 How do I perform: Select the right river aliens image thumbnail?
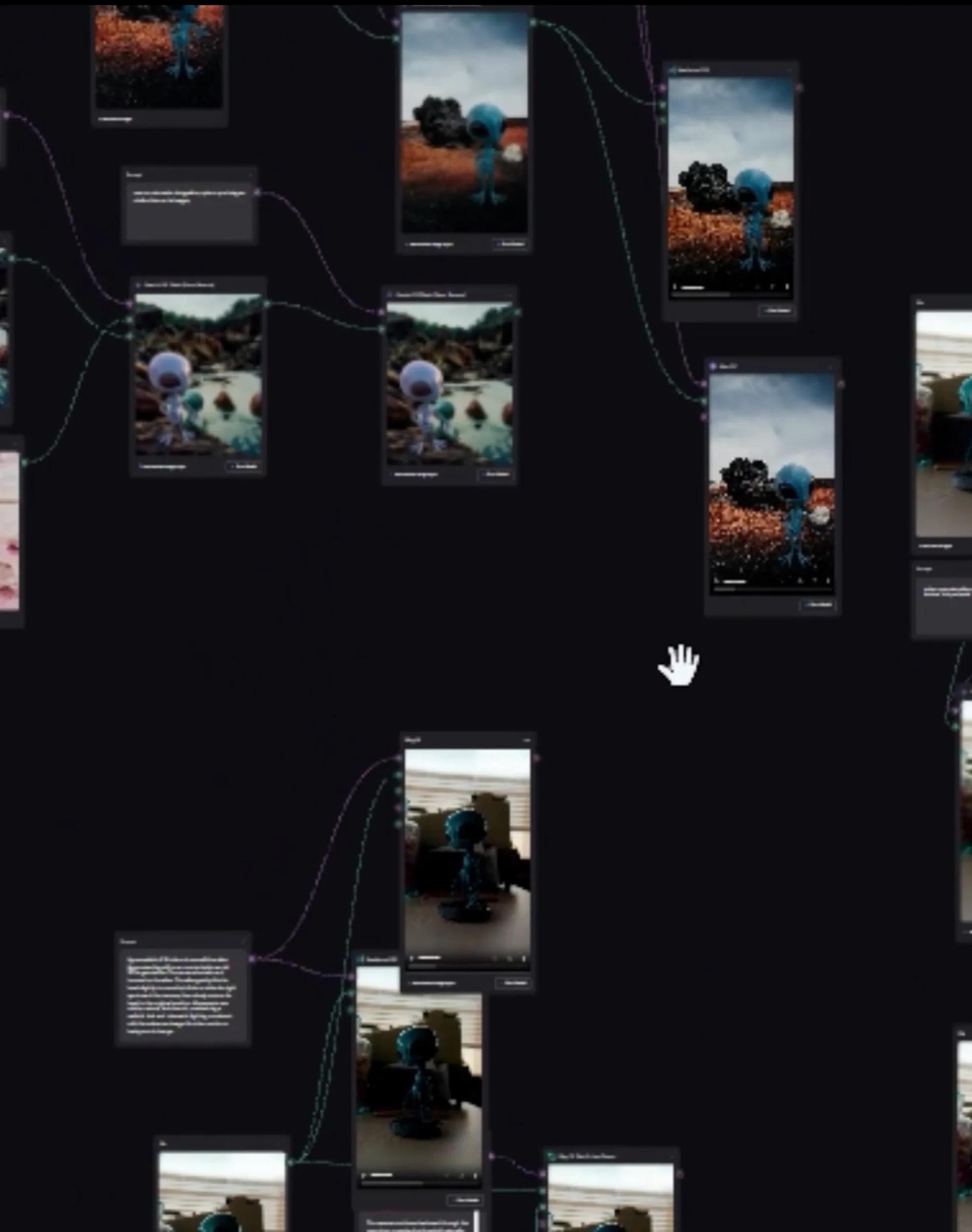tap(449, 383)
